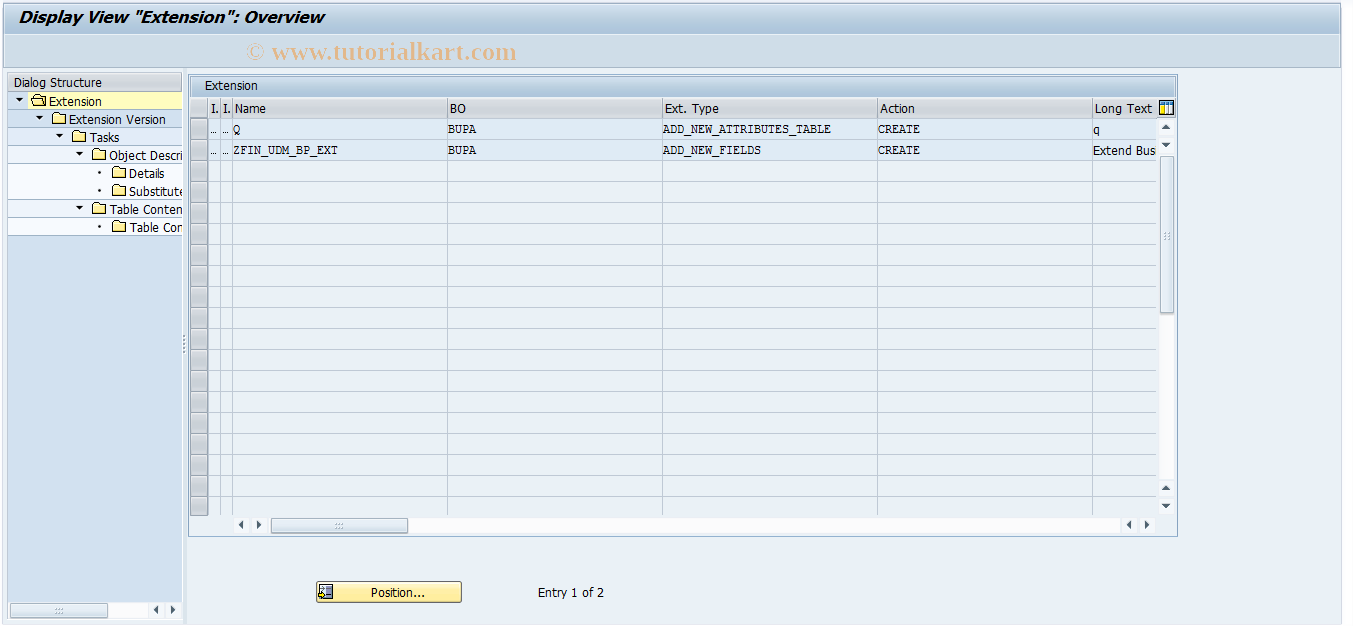Viewport: 1353px width, 626px height.
Task: Select the Q name cell
Action: point(340,129)
